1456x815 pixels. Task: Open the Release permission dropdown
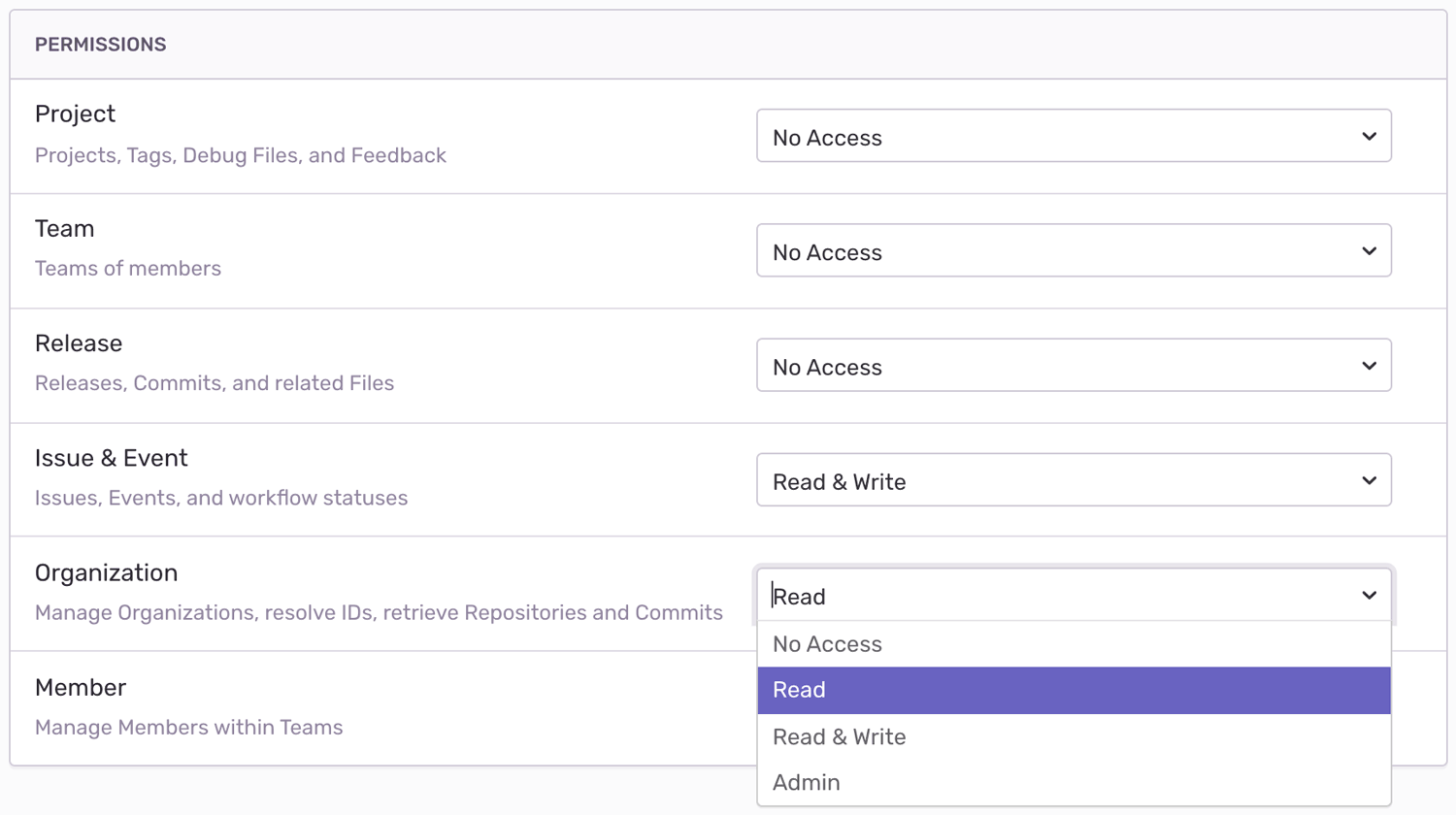(x=1073, y=366)
